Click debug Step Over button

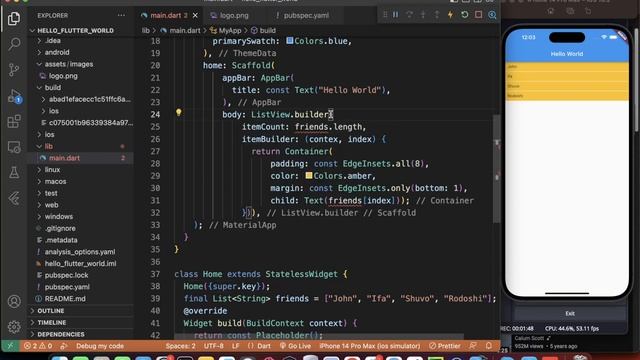click(x=409, y=15)
